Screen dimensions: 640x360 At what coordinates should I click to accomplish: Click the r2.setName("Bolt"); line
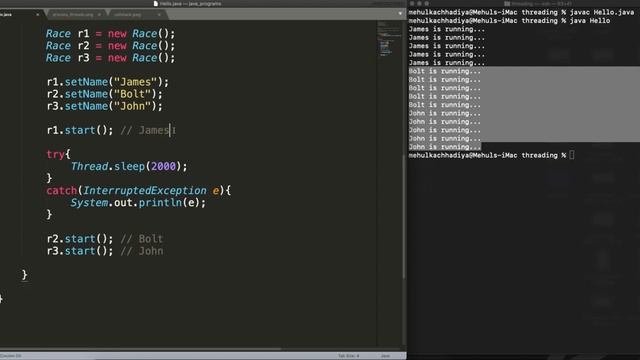(x=104, y=94)
